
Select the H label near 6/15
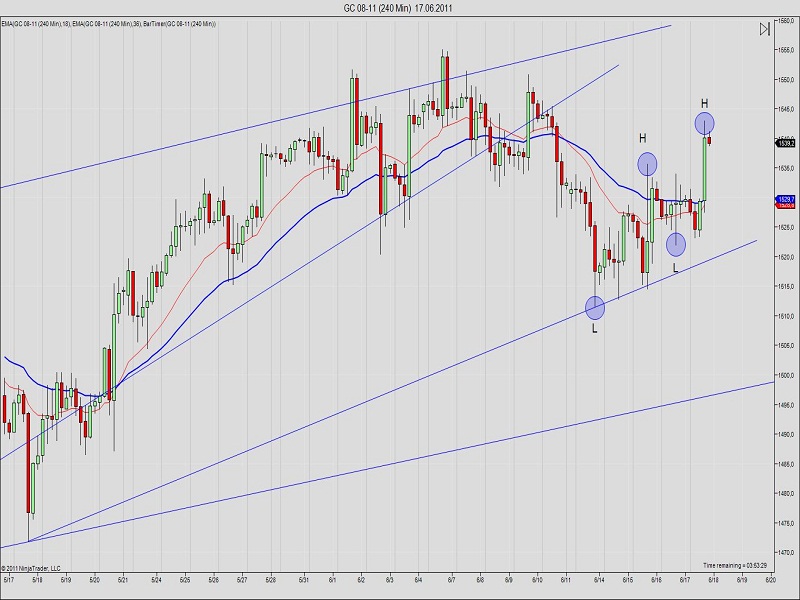643,138
